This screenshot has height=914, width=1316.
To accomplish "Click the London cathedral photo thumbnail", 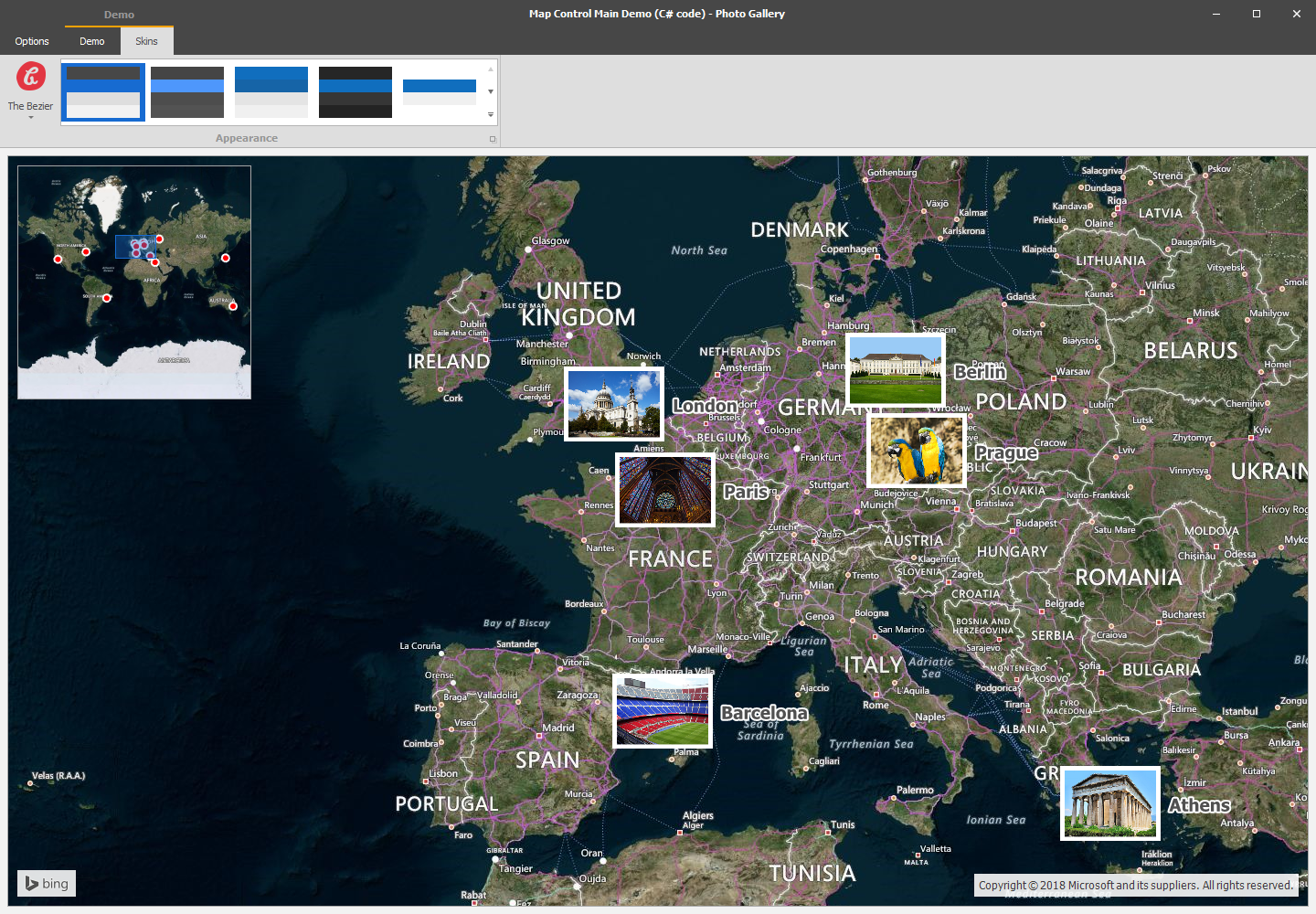I will (613, 404).
